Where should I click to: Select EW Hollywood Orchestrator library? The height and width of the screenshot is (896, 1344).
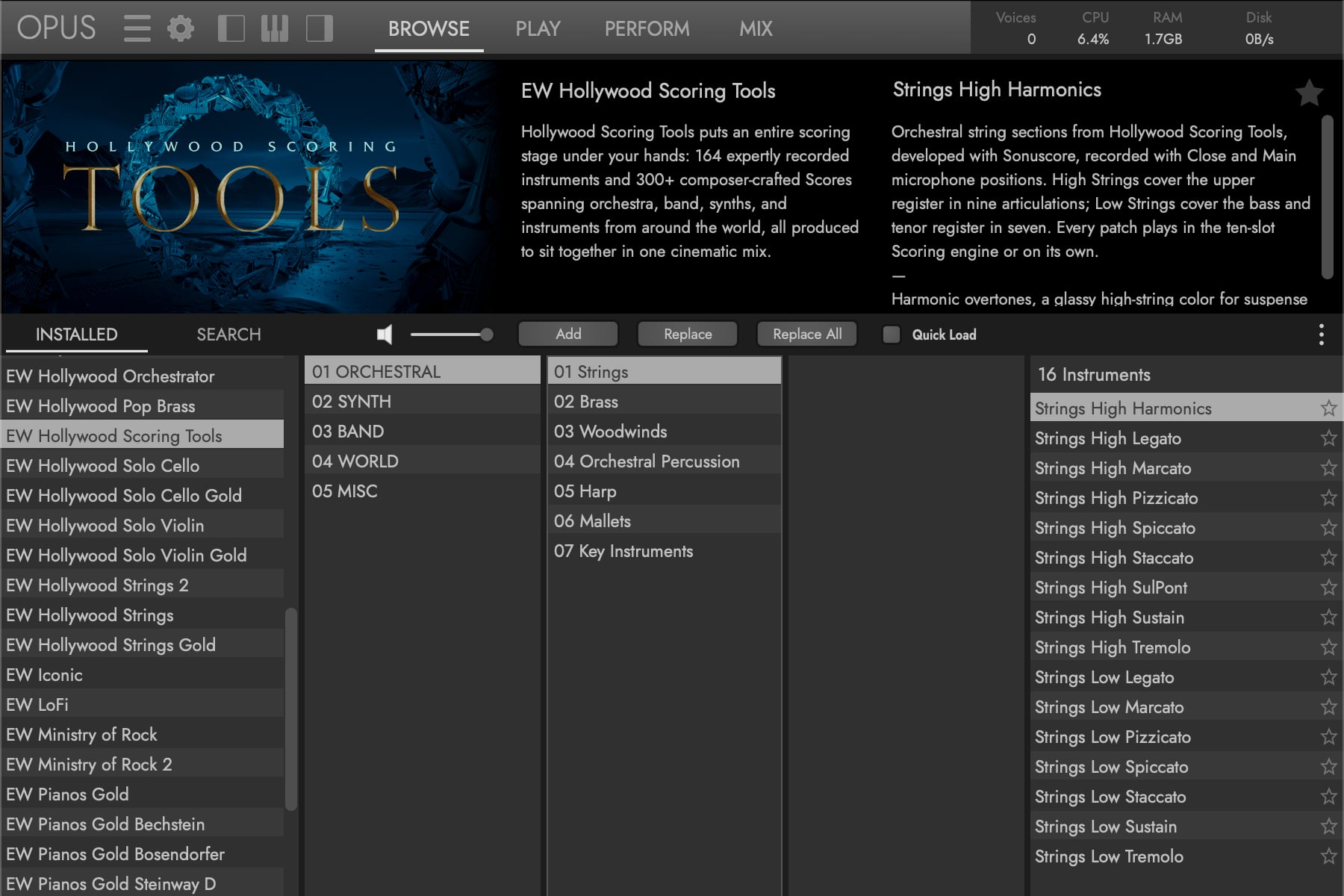coord(142,376)
